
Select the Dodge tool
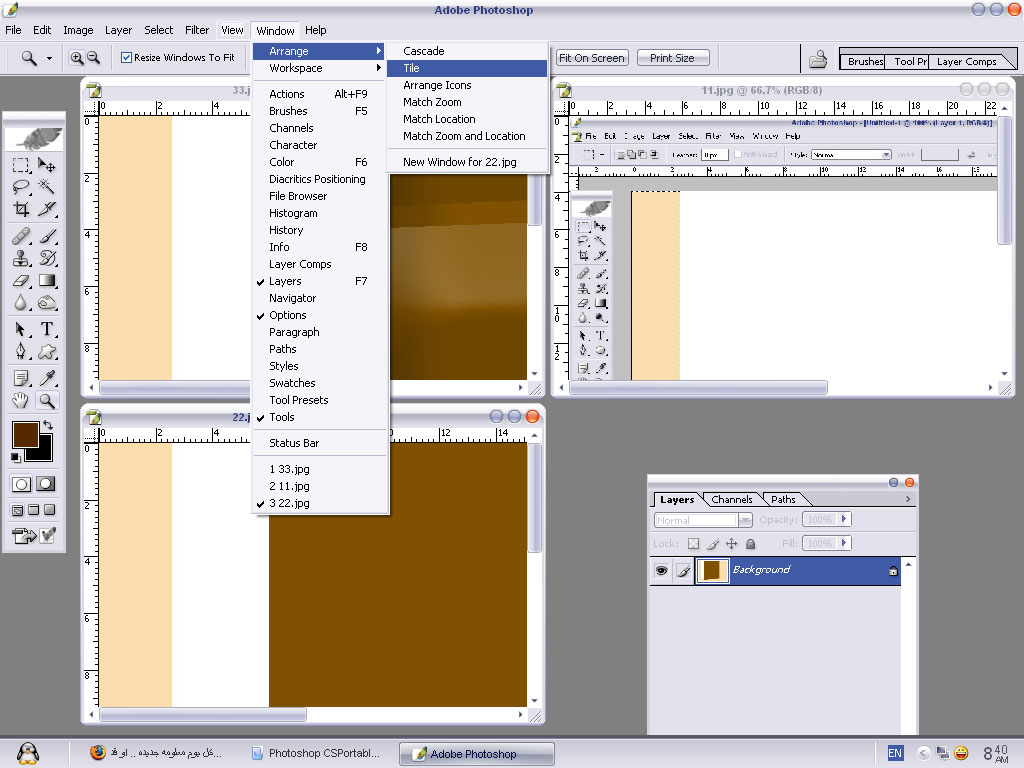(46, 302)
